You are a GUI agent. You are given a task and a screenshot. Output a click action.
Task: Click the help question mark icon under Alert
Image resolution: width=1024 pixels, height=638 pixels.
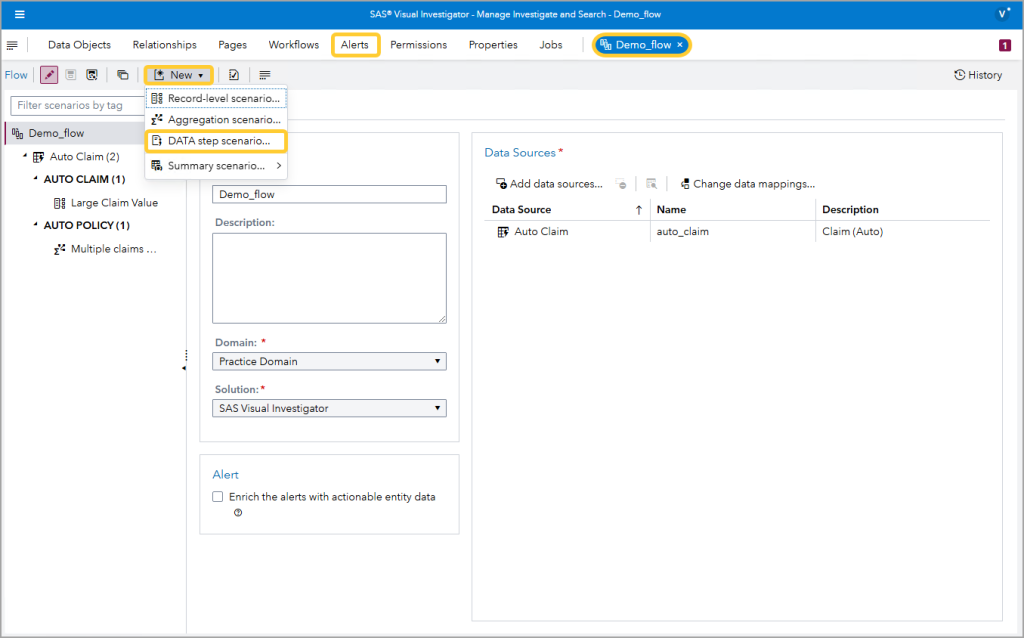coord(238,513)
